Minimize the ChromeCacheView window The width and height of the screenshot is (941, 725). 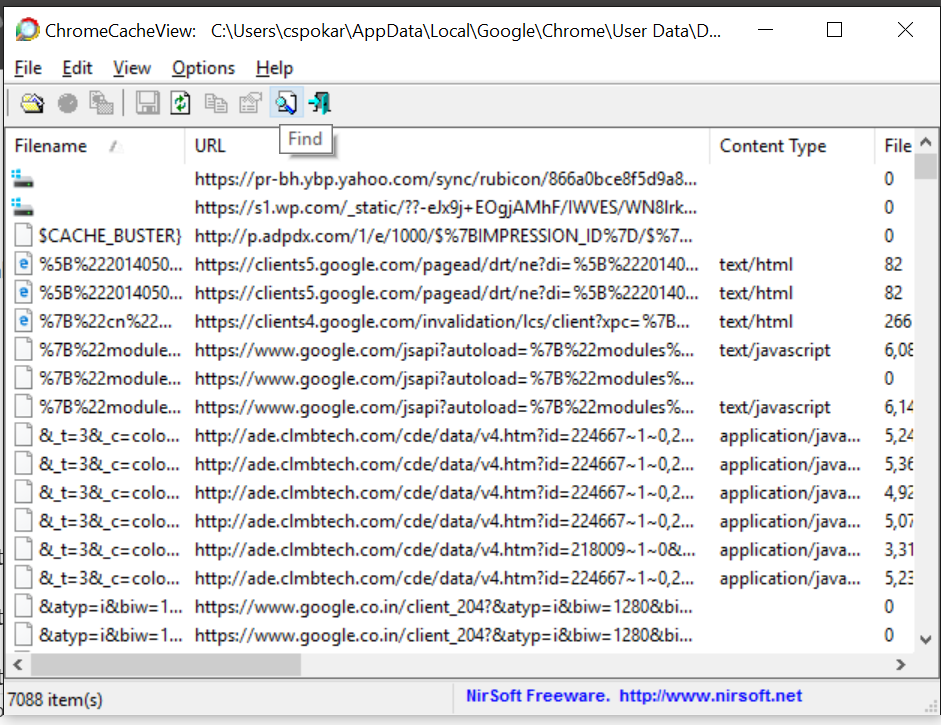[x=765, y=29]
